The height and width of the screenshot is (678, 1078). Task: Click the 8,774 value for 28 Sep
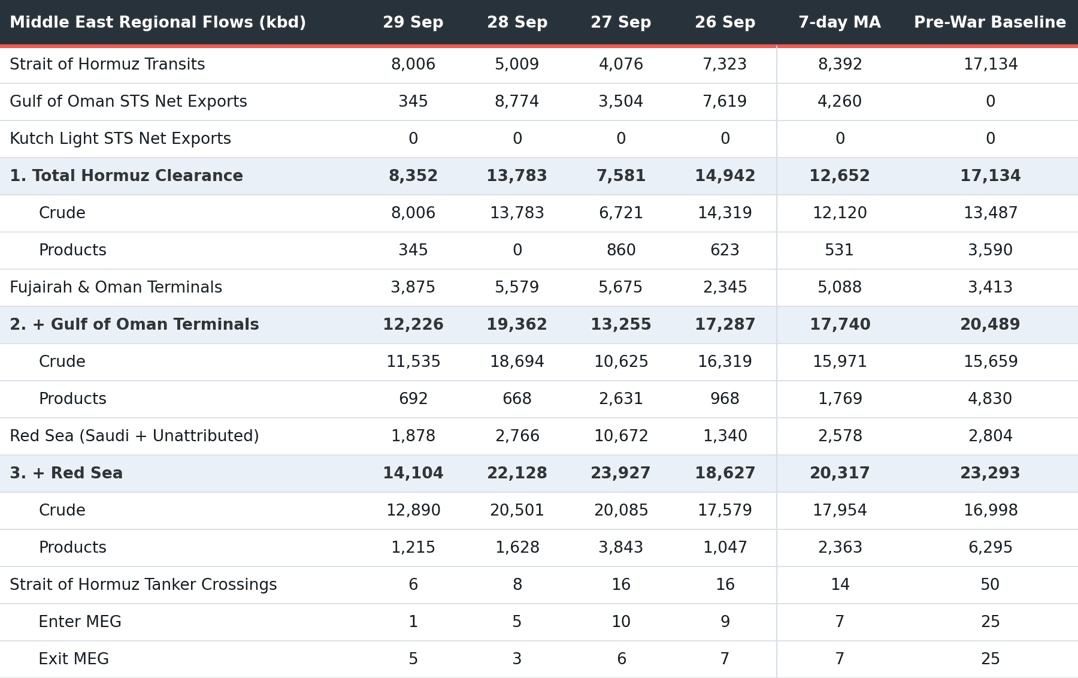coord(517,101)
